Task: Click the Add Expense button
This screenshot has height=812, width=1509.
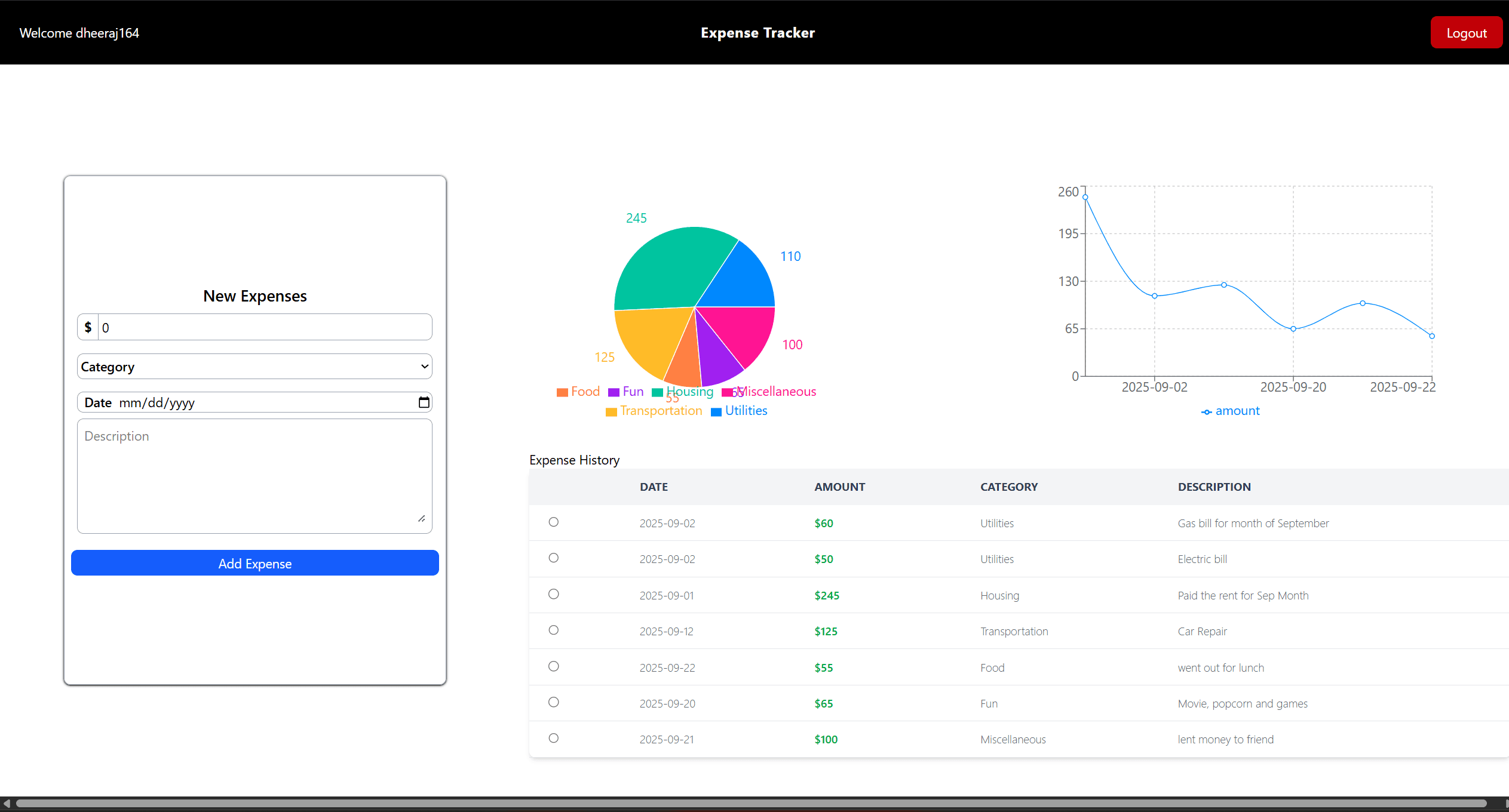Action: (254, 563)
